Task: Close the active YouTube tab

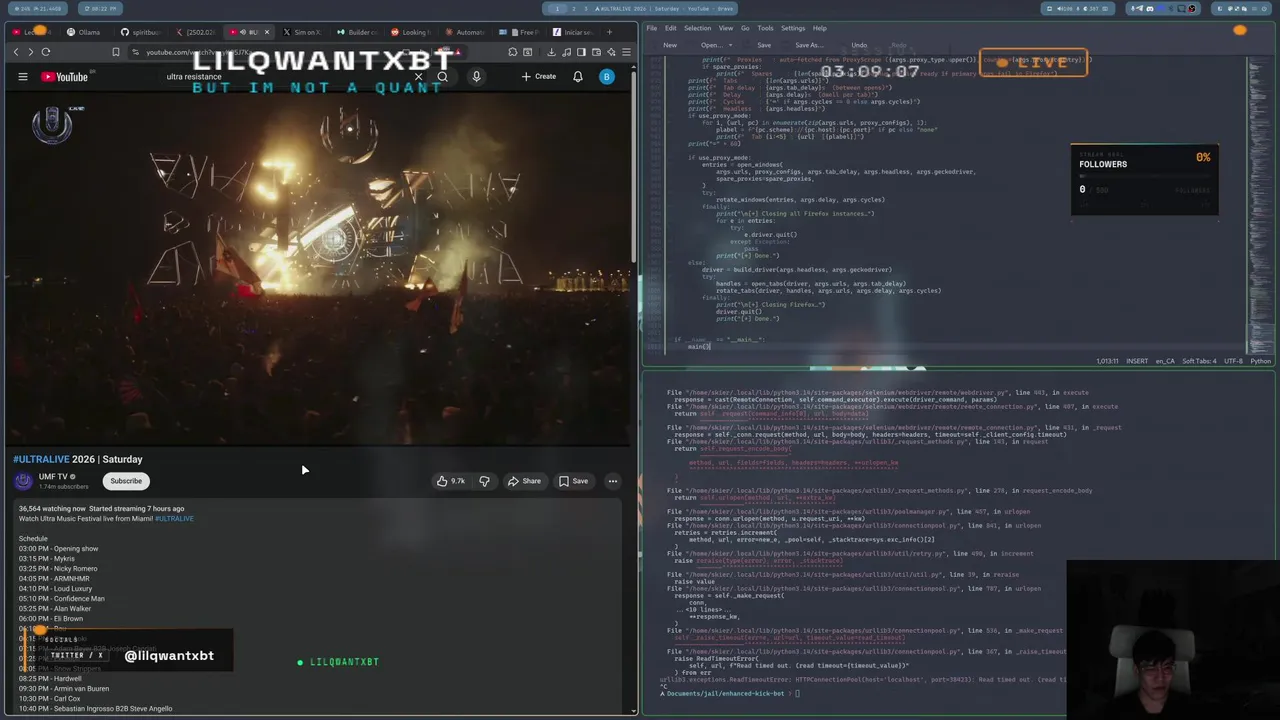Action: click(267, 32)
